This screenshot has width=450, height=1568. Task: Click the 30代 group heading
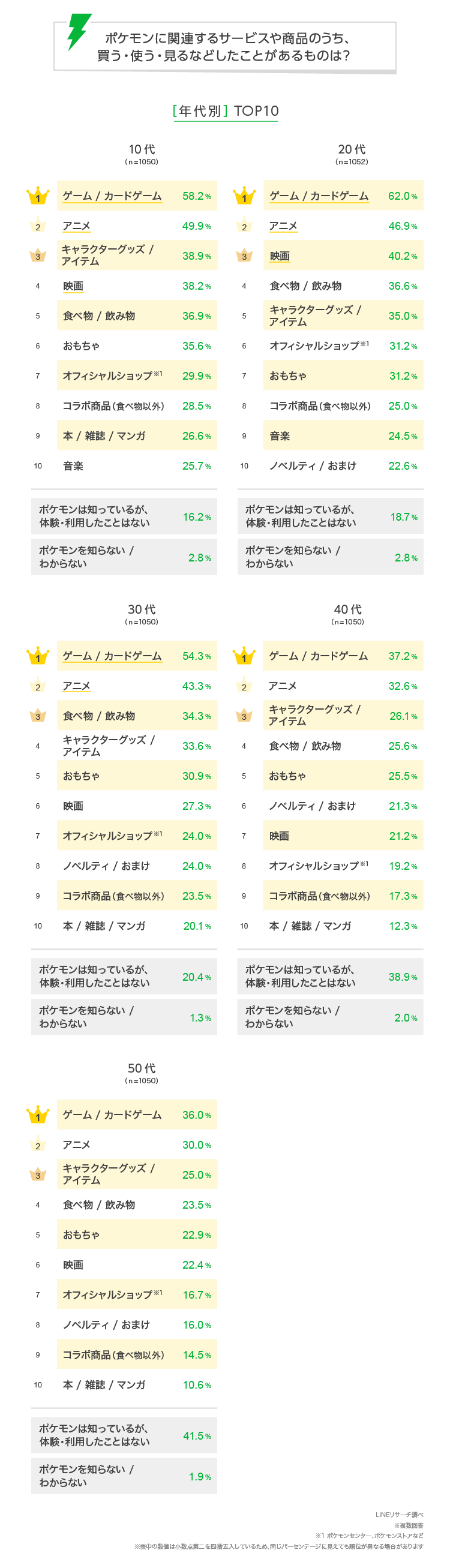click(x=142, y=609)
